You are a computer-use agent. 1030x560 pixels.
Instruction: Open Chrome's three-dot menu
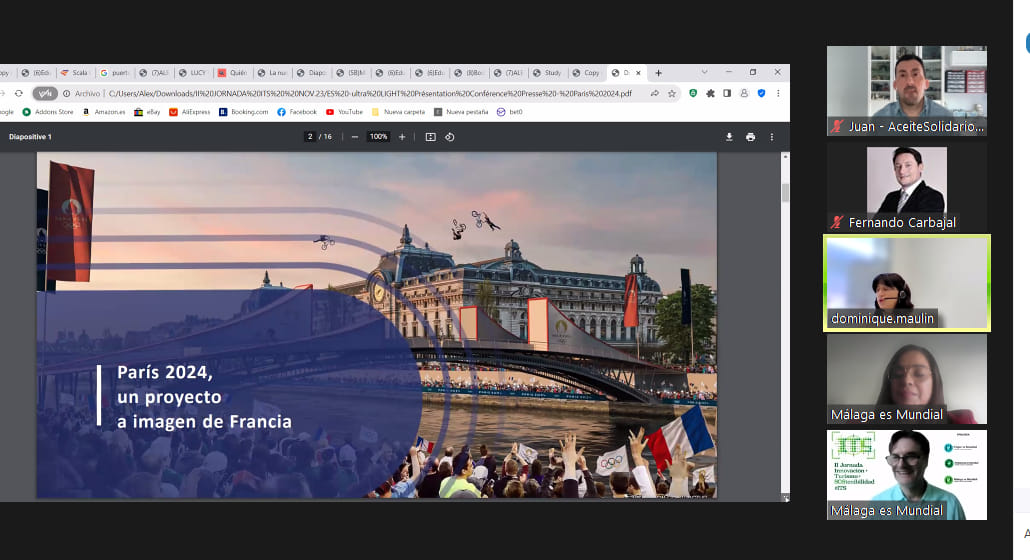(x=778, y=94)
